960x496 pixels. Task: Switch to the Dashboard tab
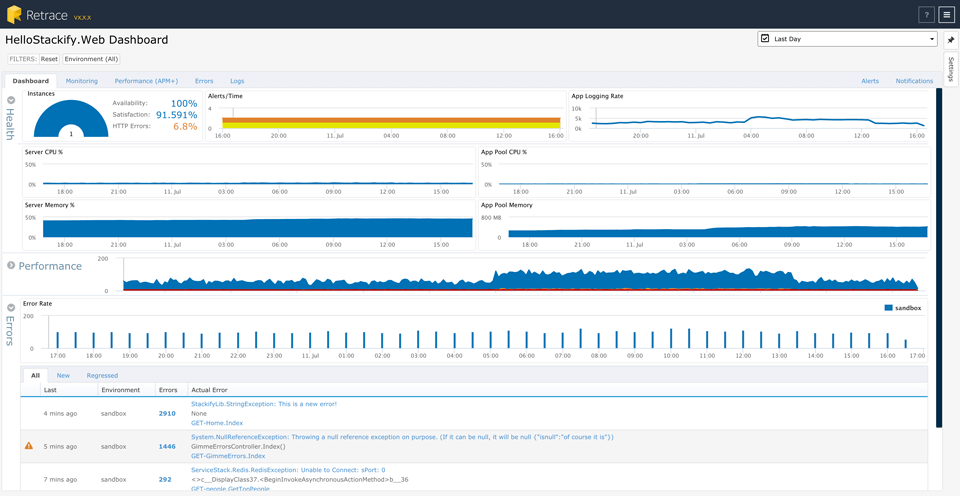(x=31, y=81)
